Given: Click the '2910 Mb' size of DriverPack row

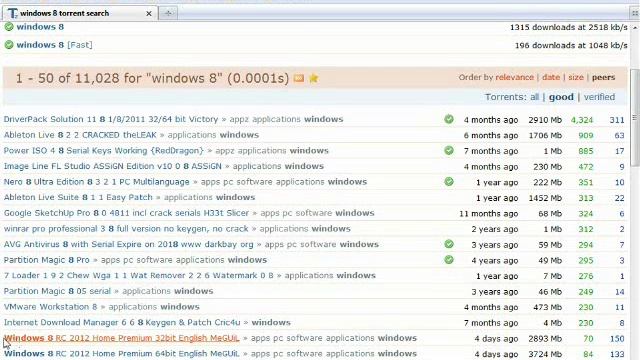Looking at the screenshot, I should (545, 120).
